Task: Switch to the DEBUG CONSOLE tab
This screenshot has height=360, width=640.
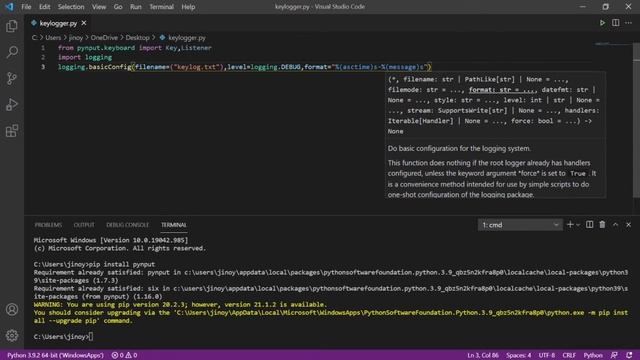Action: click(128, 225)
